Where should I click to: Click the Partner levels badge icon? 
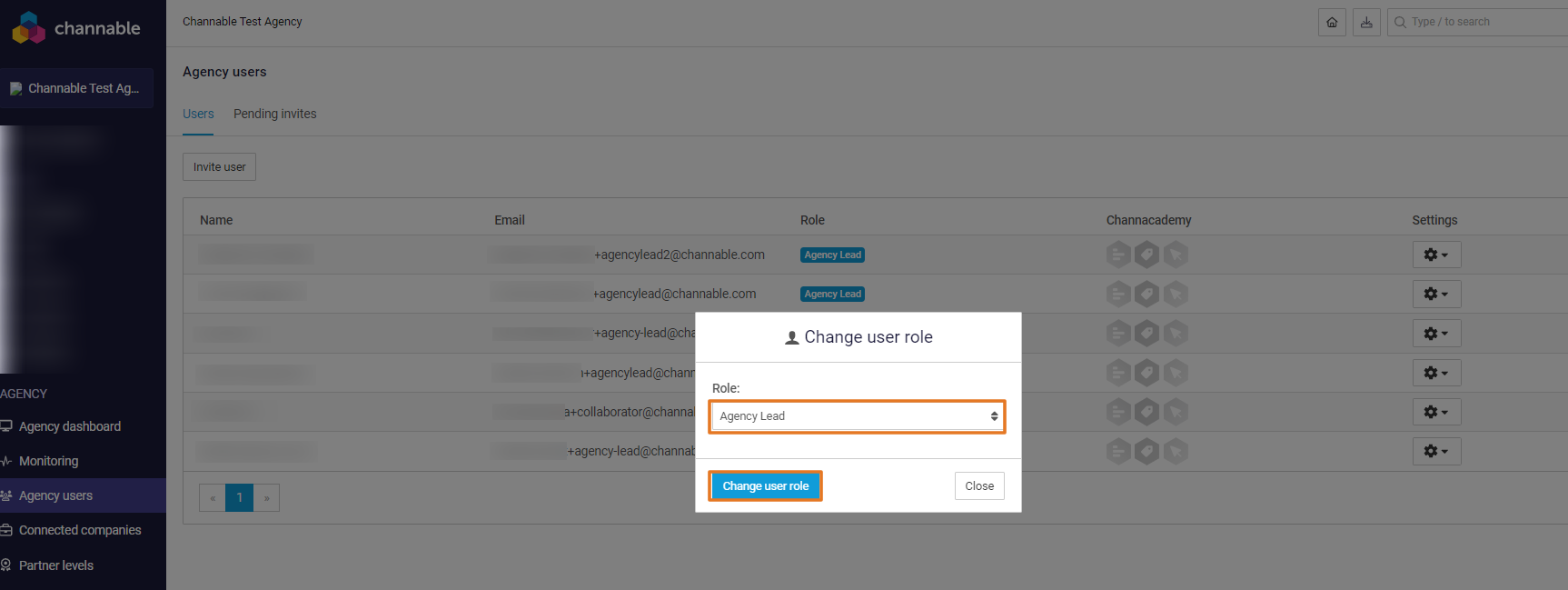6,565
